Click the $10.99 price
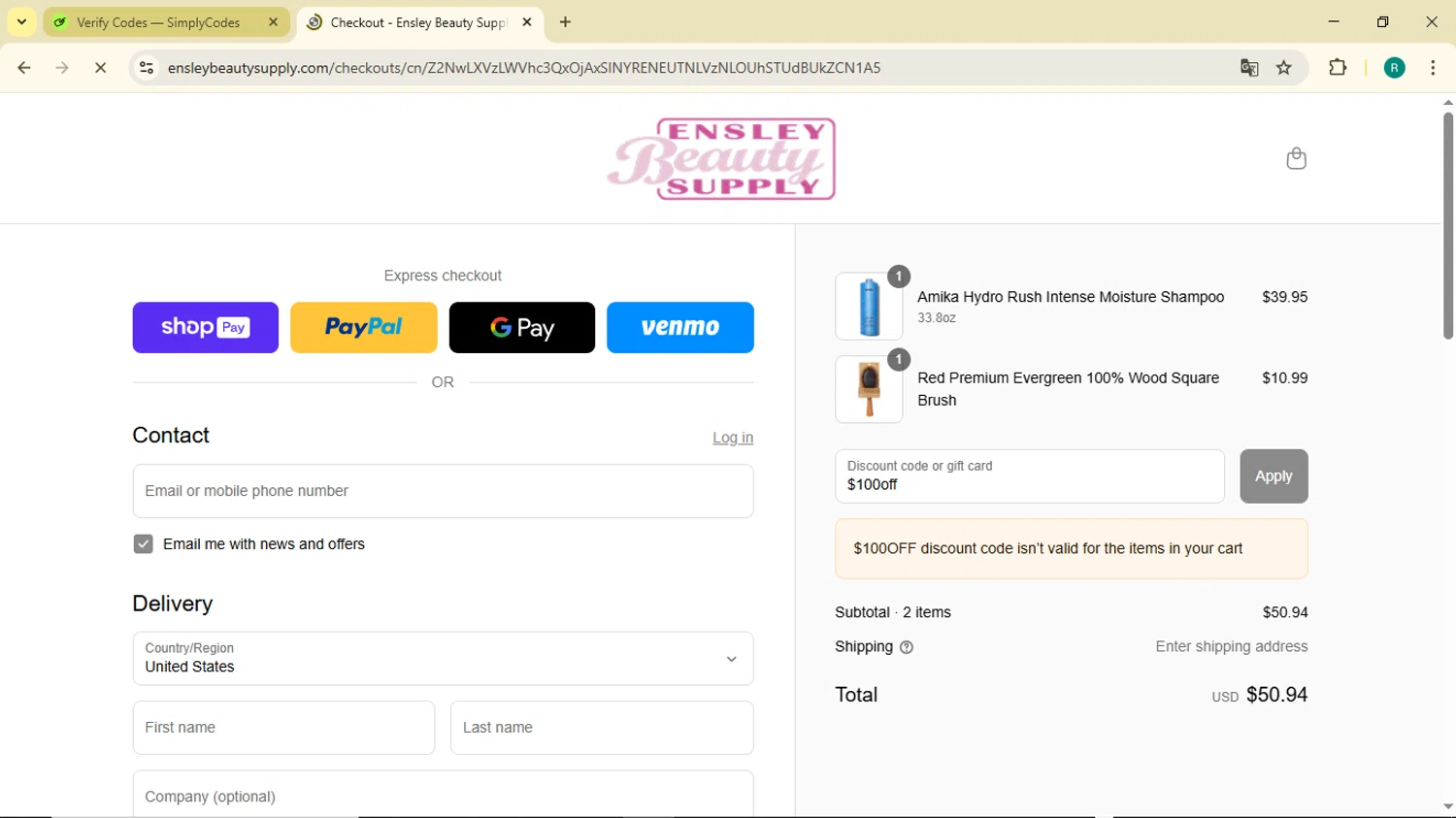 (1284, 378)
